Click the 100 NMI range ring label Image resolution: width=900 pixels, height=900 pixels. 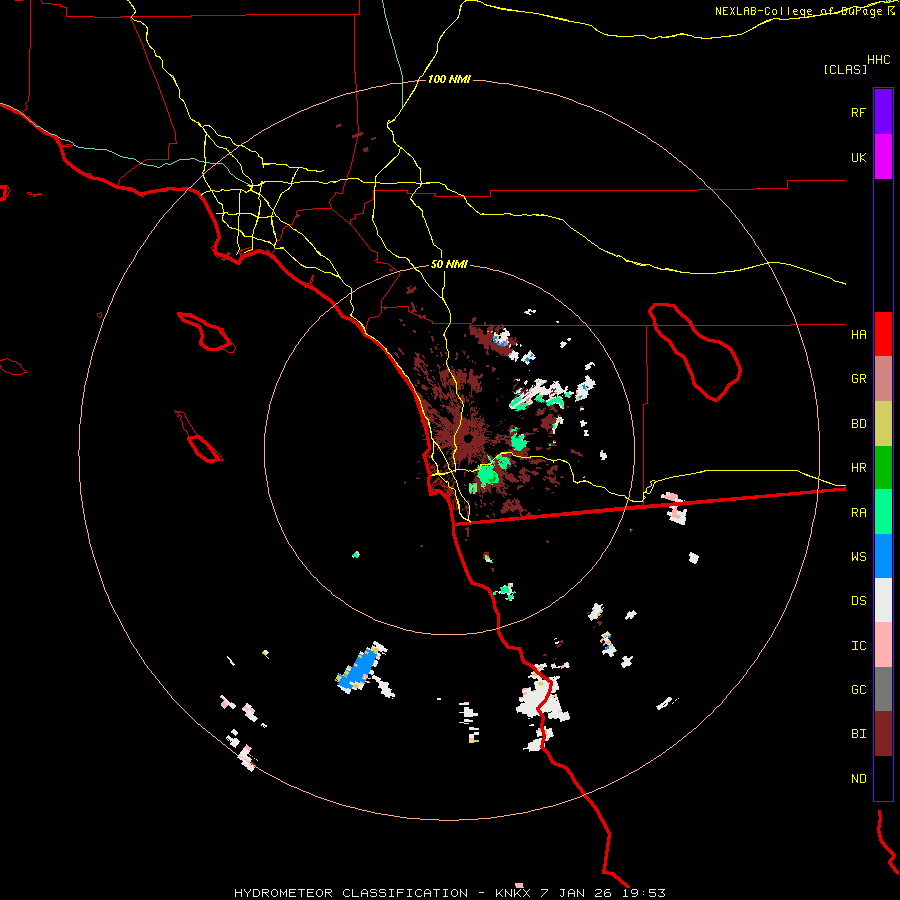pos(449,79)
